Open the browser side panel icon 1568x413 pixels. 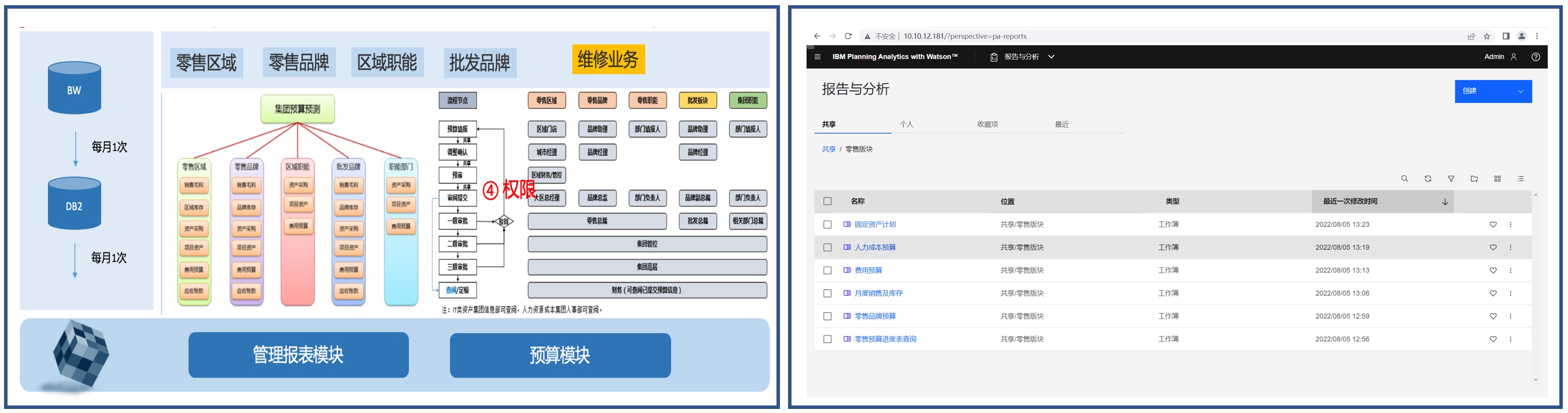coord(1506,36)
